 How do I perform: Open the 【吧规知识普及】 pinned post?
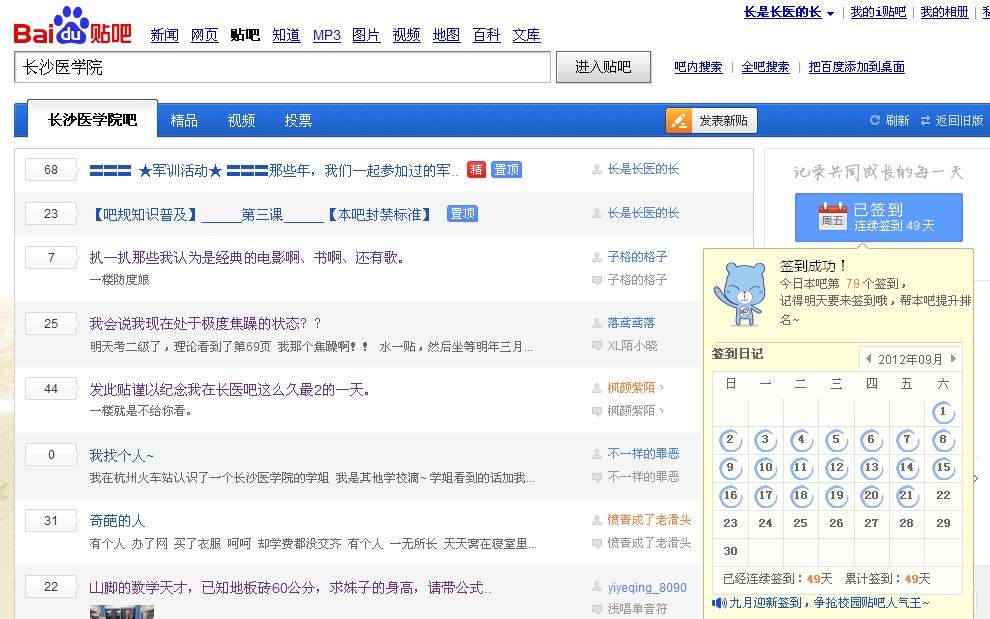coord(261,215)
